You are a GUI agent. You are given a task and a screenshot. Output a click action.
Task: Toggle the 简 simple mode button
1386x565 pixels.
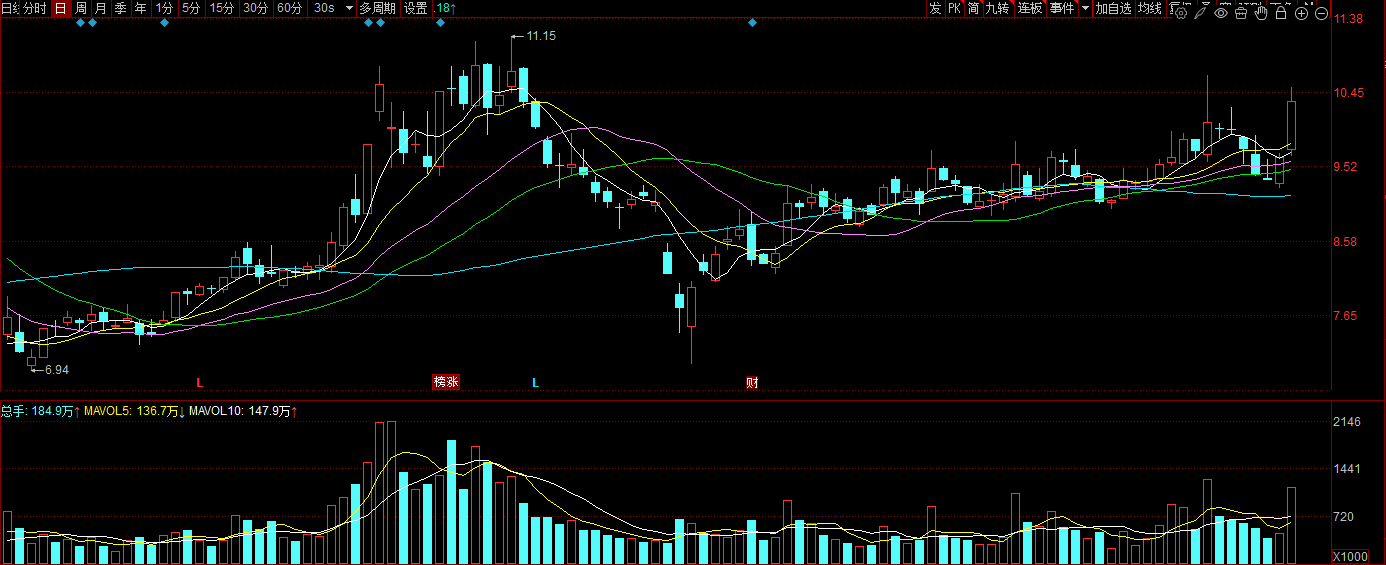[973, 8]
